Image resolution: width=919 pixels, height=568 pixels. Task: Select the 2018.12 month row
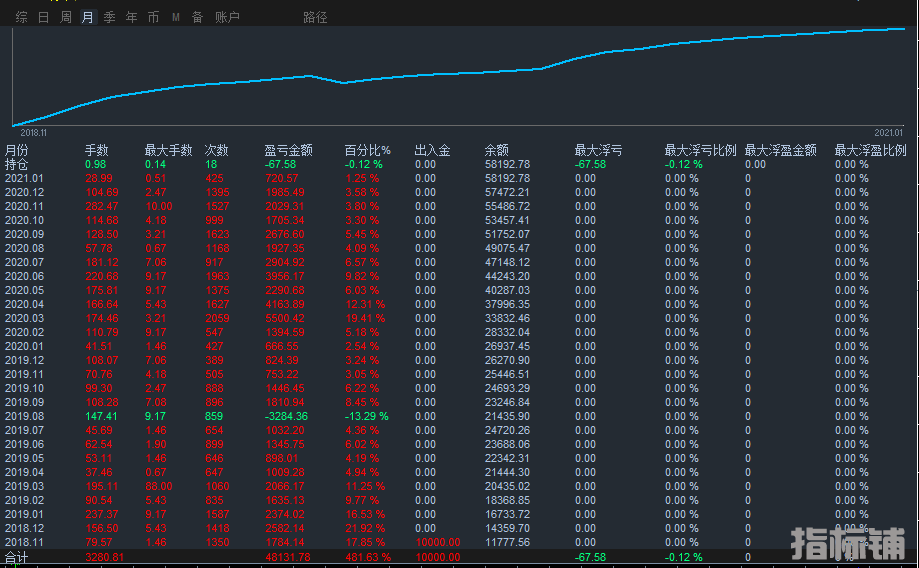coord(460,529)
